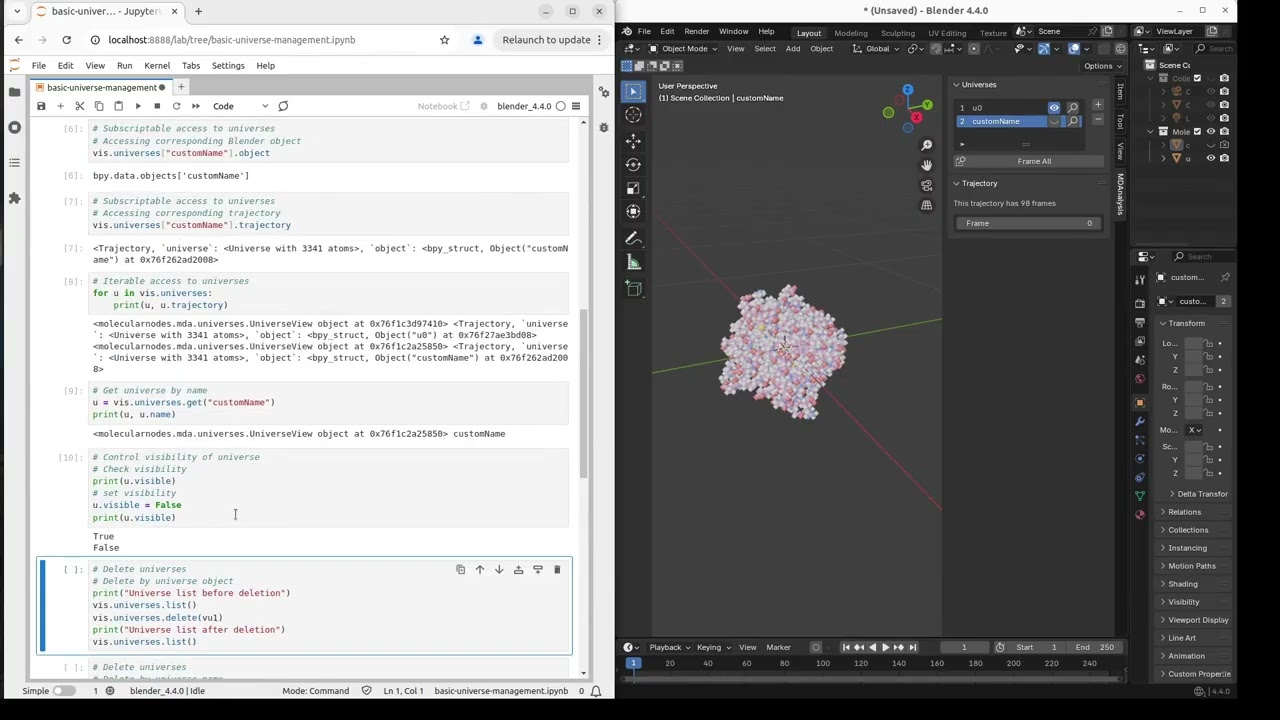
Task: Open the viewport Options dropdown
Action: 1101,66
